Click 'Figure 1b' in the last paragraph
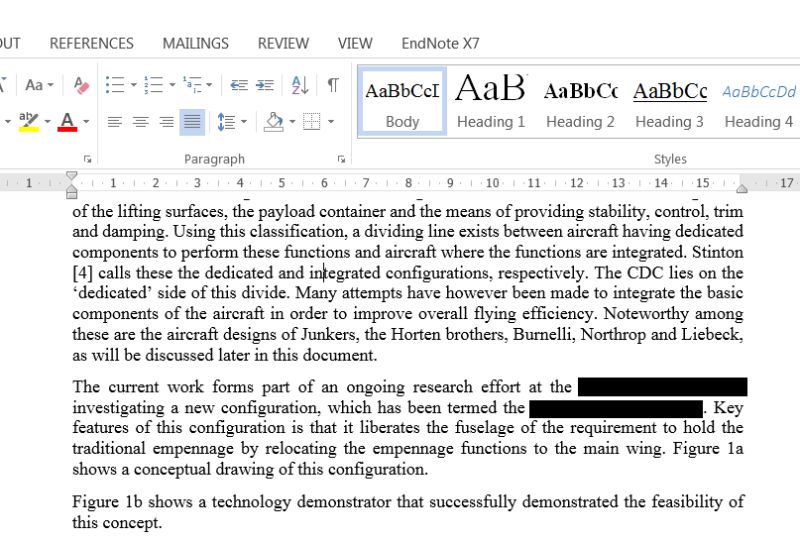Viewport: 800px width, 543px height. [x=107, y=502]
